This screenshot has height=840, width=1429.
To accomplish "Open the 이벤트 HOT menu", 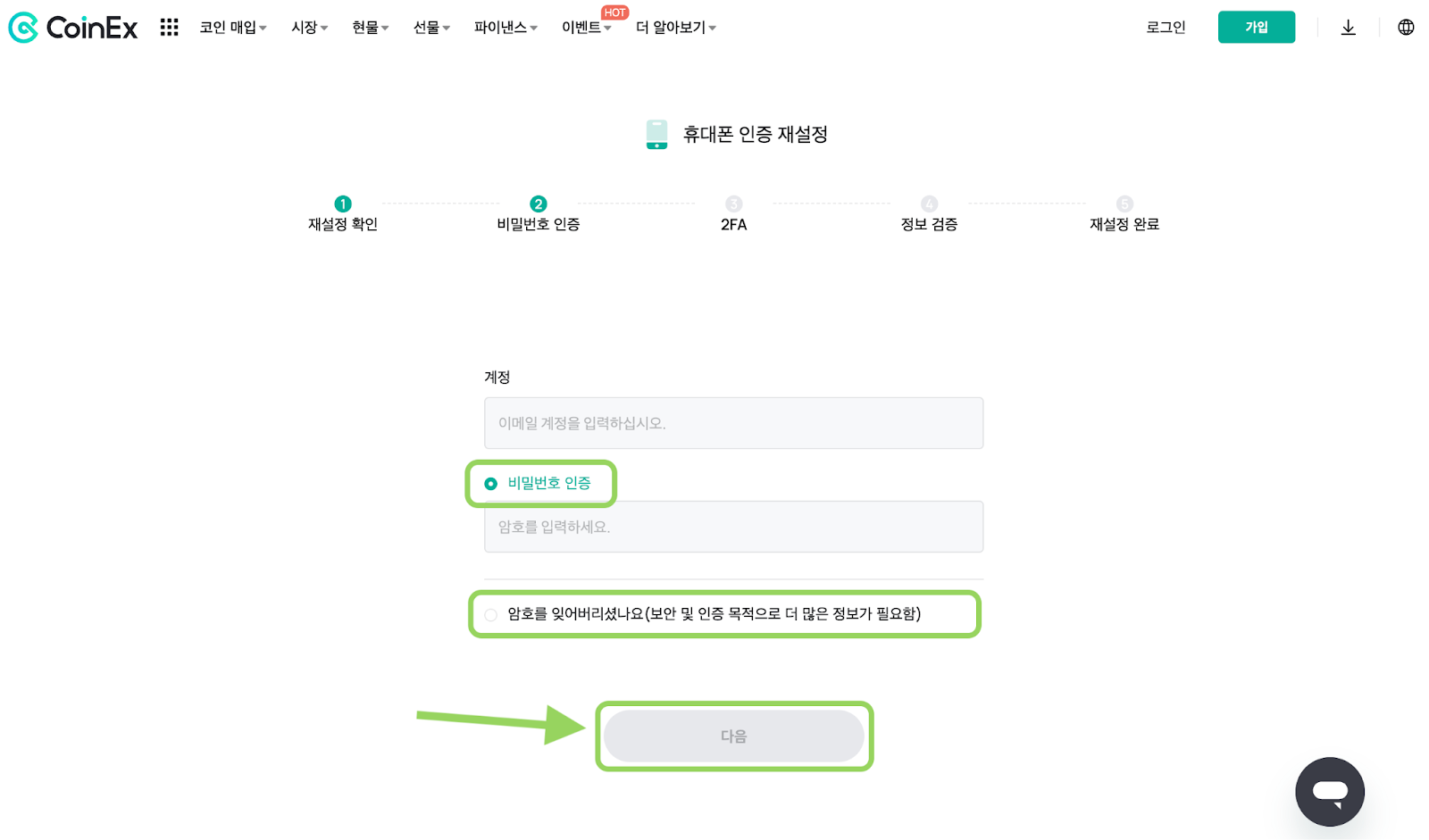I will (587, 28).
